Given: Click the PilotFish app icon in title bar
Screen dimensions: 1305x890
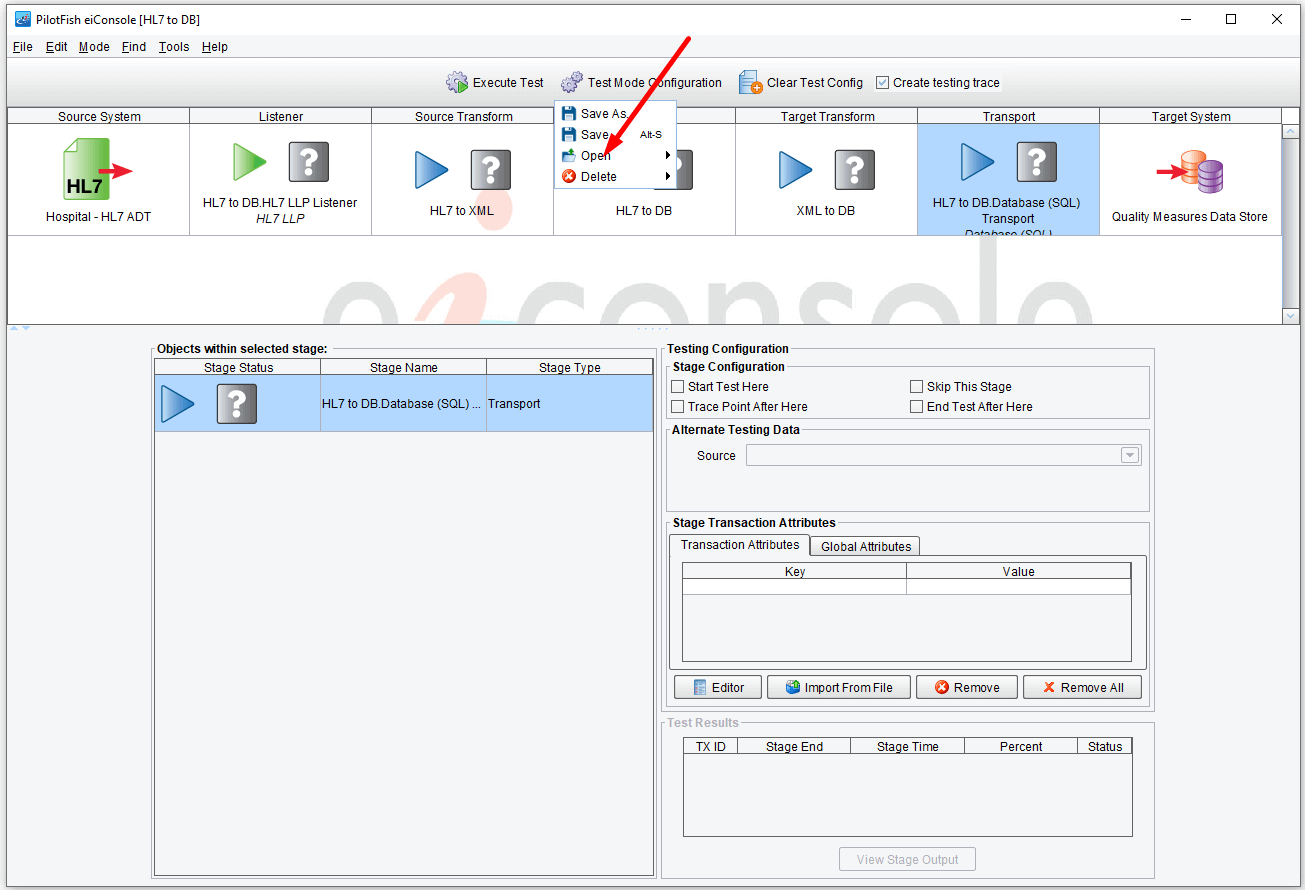Looking at the screenshot, I should pyautogui.click(x=23, y=19).
